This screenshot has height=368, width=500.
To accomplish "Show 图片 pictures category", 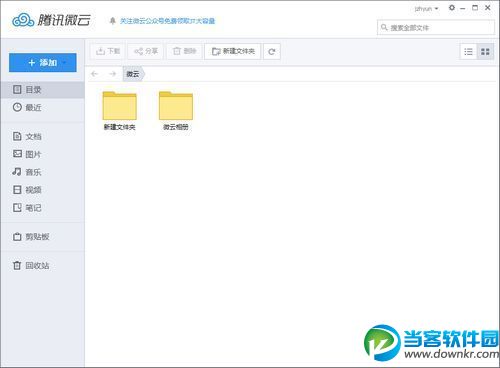I will pos(42,154).
